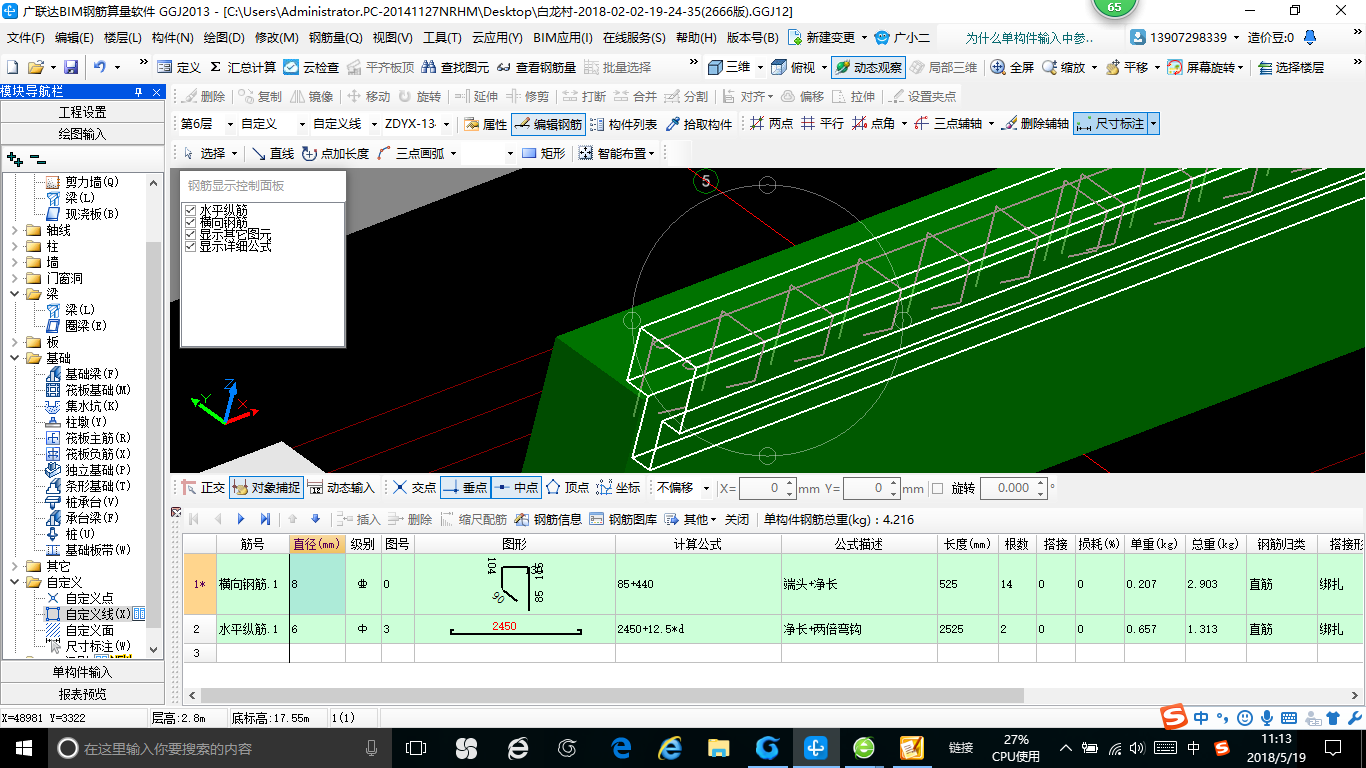Enable the 旋转 rotation checkbox

937,488
